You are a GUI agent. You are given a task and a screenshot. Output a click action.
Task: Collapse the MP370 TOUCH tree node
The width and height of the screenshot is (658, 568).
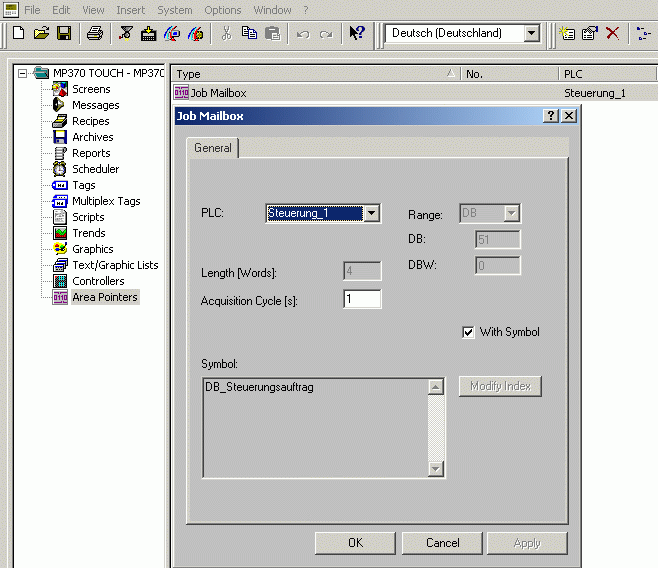22,73
